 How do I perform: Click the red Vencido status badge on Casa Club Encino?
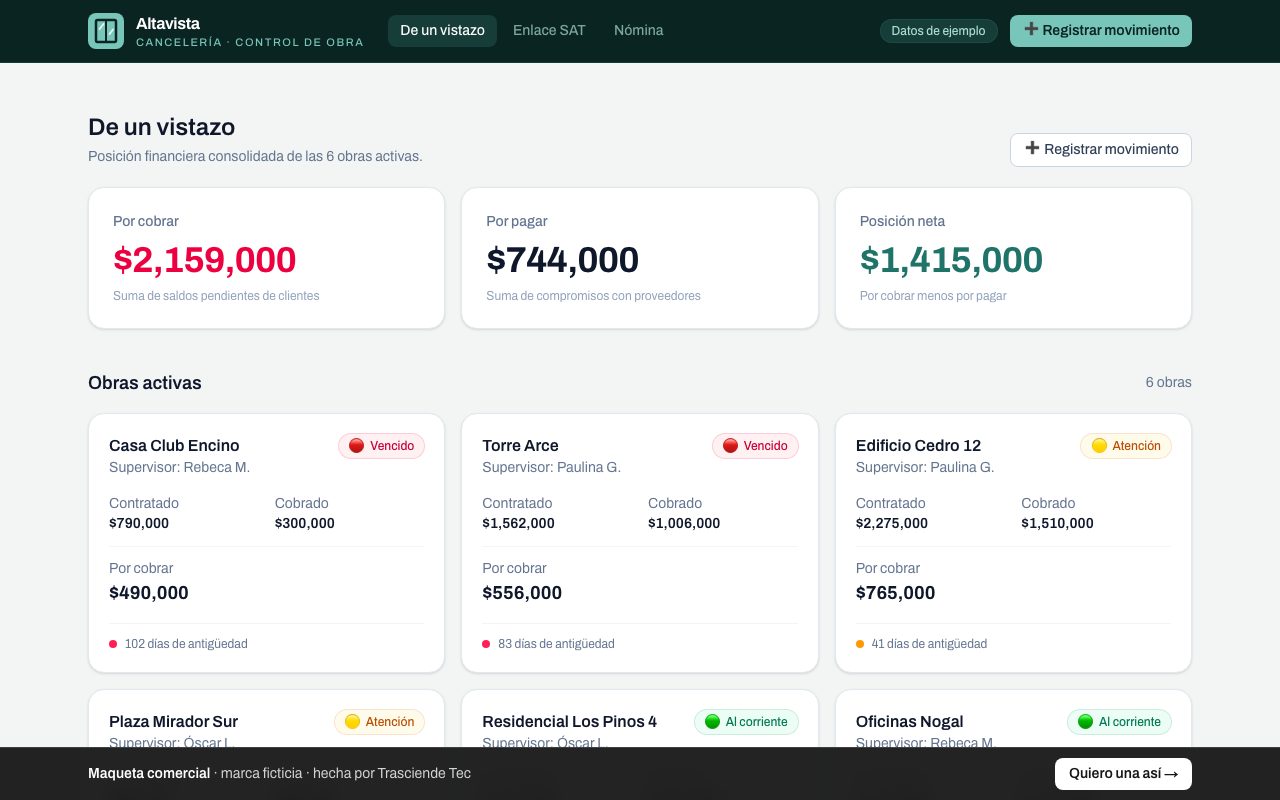381,446
